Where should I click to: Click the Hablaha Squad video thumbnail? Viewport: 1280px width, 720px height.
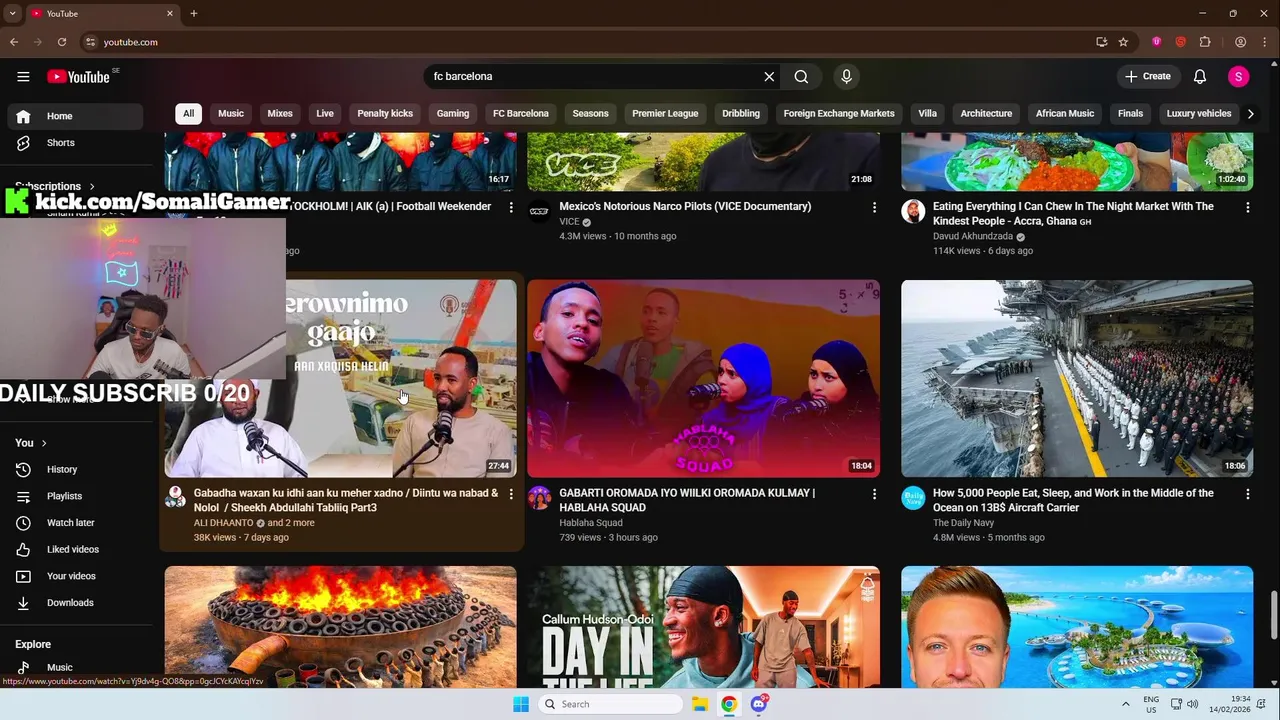(703, 379)
